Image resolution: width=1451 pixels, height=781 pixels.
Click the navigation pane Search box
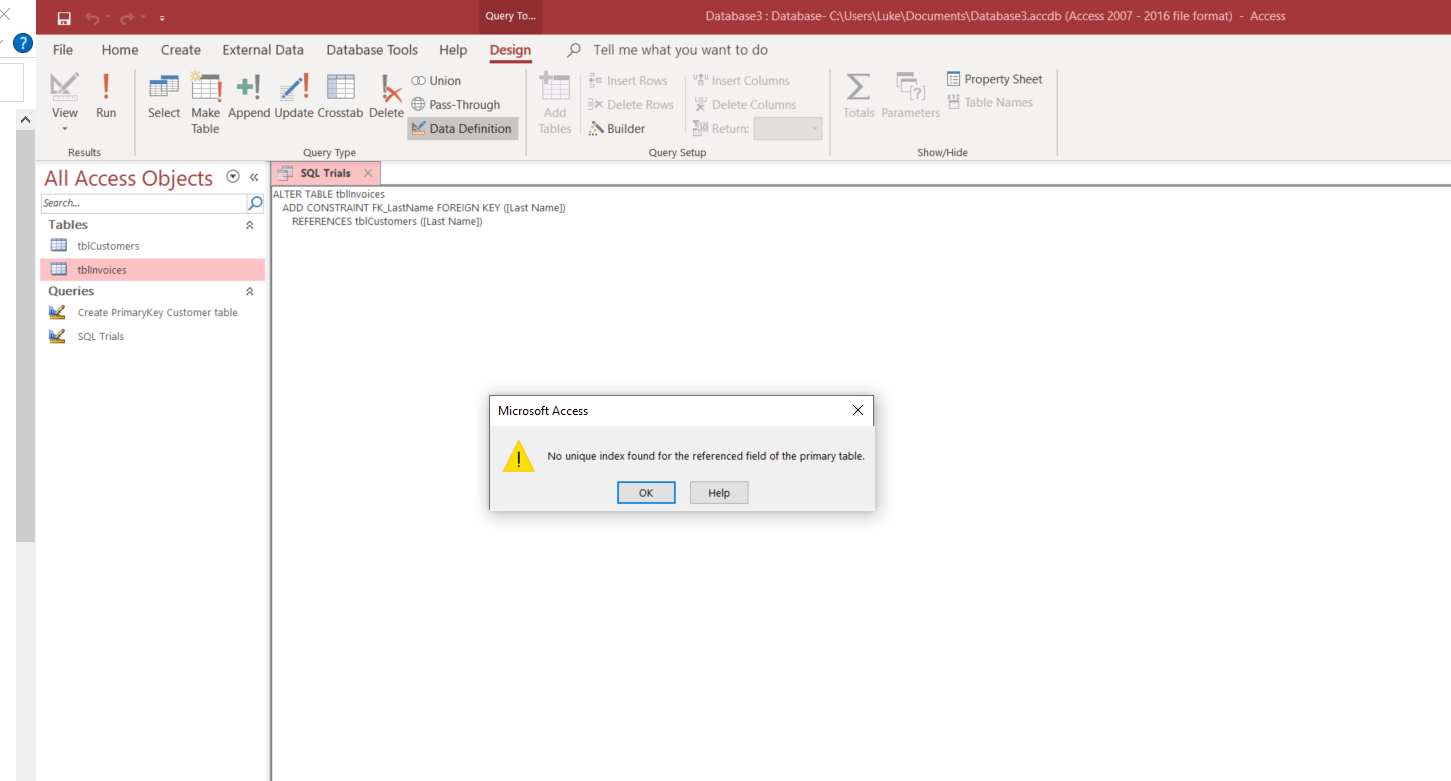pyautogui.click(x=143, y=203)
